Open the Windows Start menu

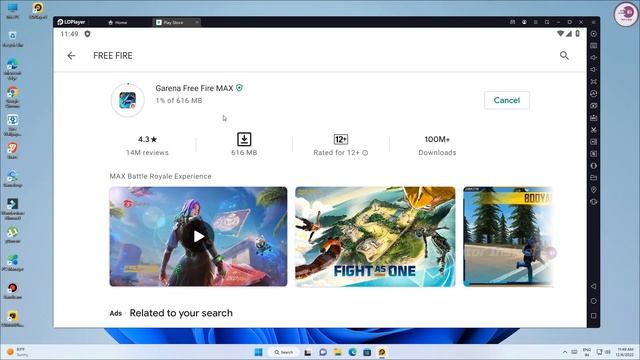point(258,352)
